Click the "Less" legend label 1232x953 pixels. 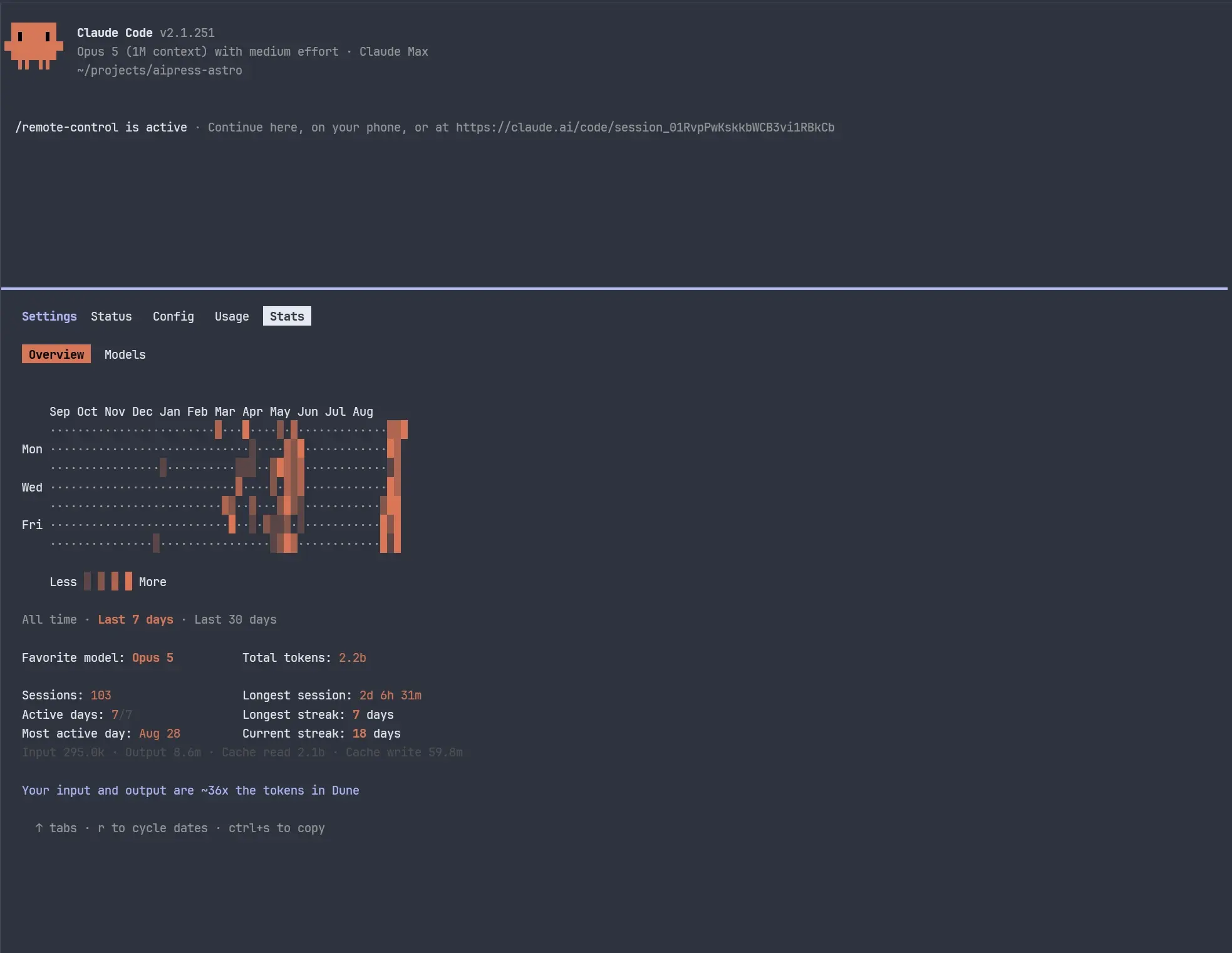pos(63,582)
